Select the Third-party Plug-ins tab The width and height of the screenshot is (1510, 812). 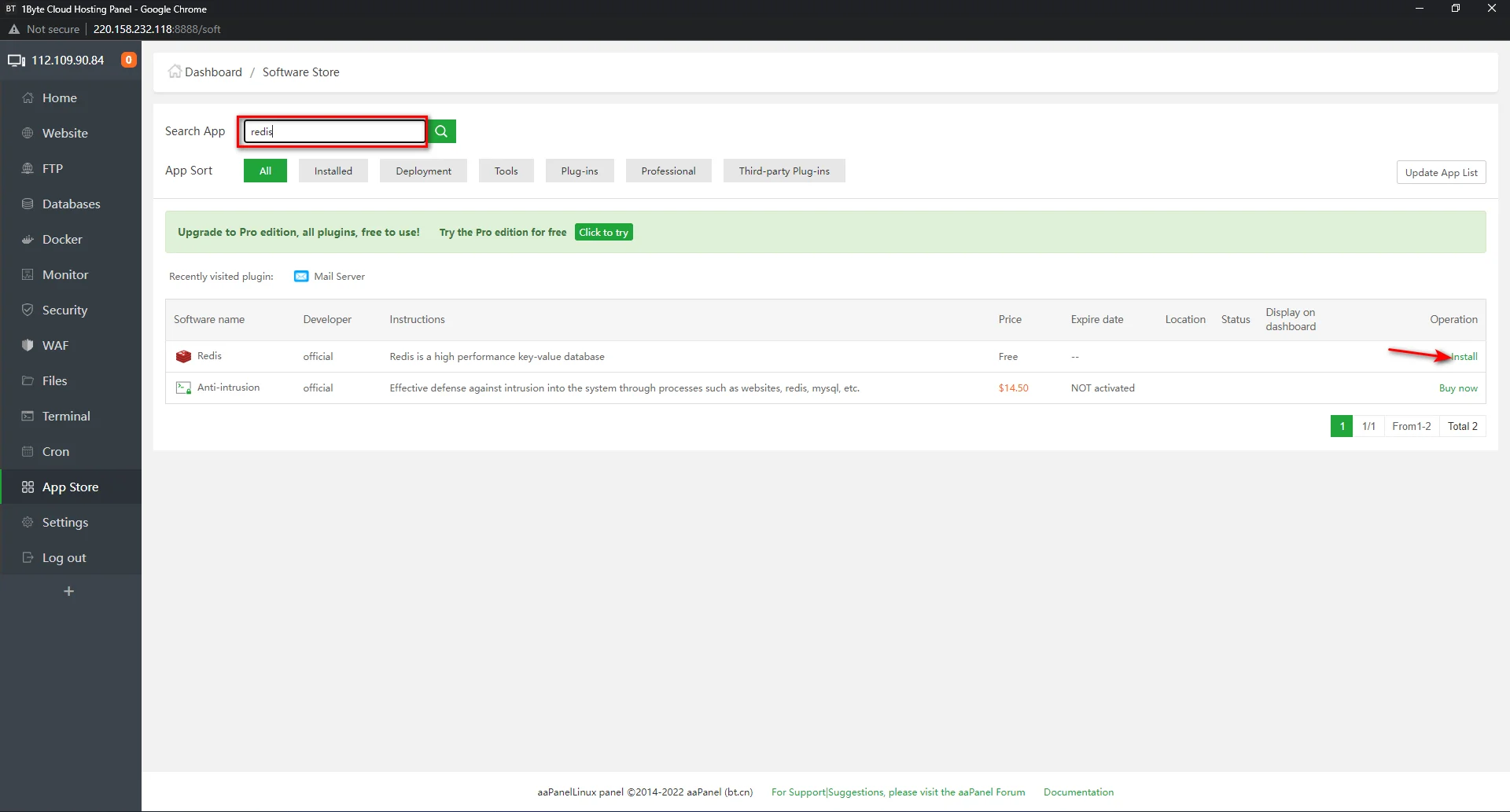coord(784,171)
